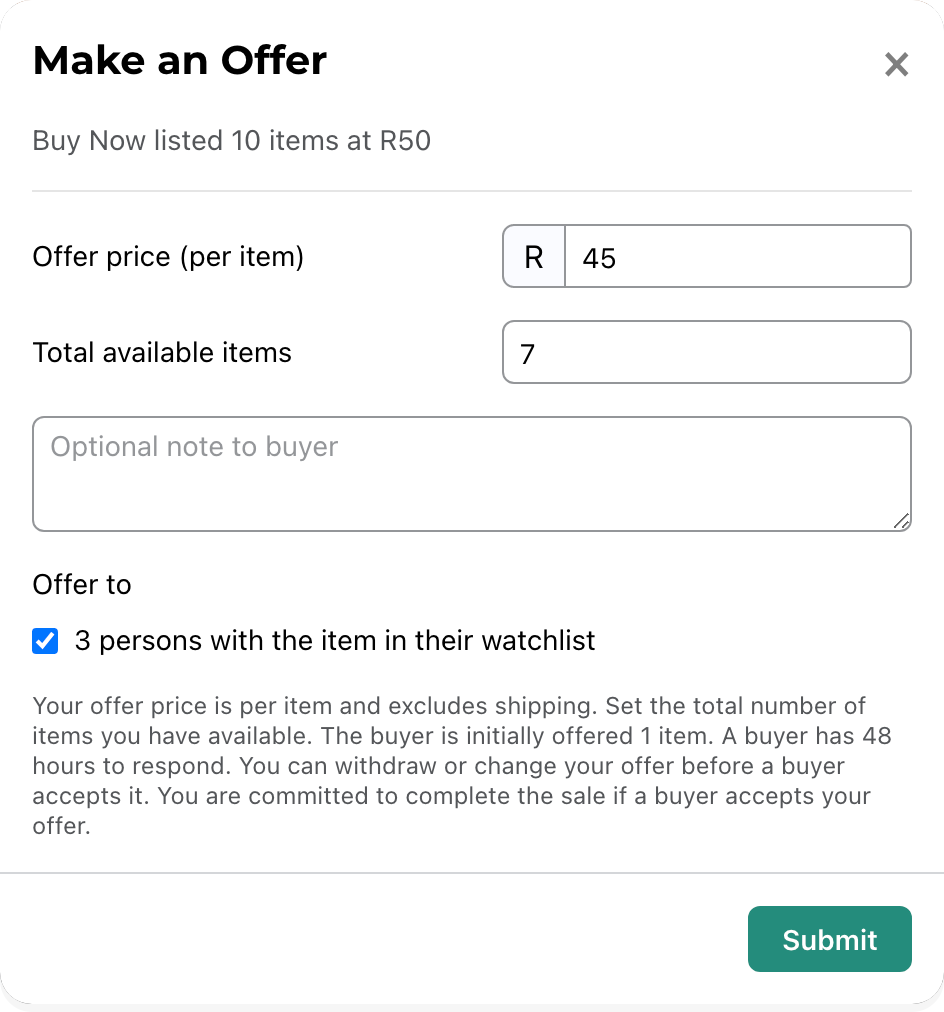Click the 'Offer price (per item)' label
This screenshot has width=944, height=1012.
168,257
